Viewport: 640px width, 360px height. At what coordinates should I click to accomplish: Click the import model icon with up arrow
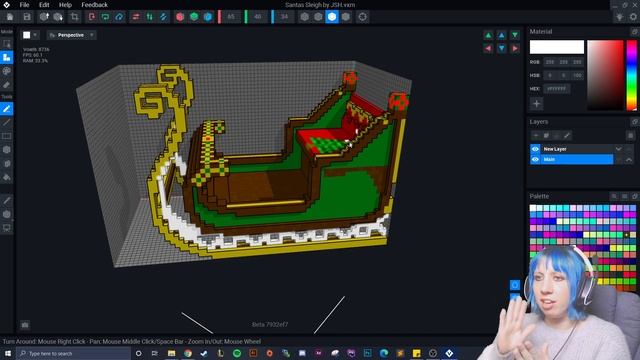[44, 17]
